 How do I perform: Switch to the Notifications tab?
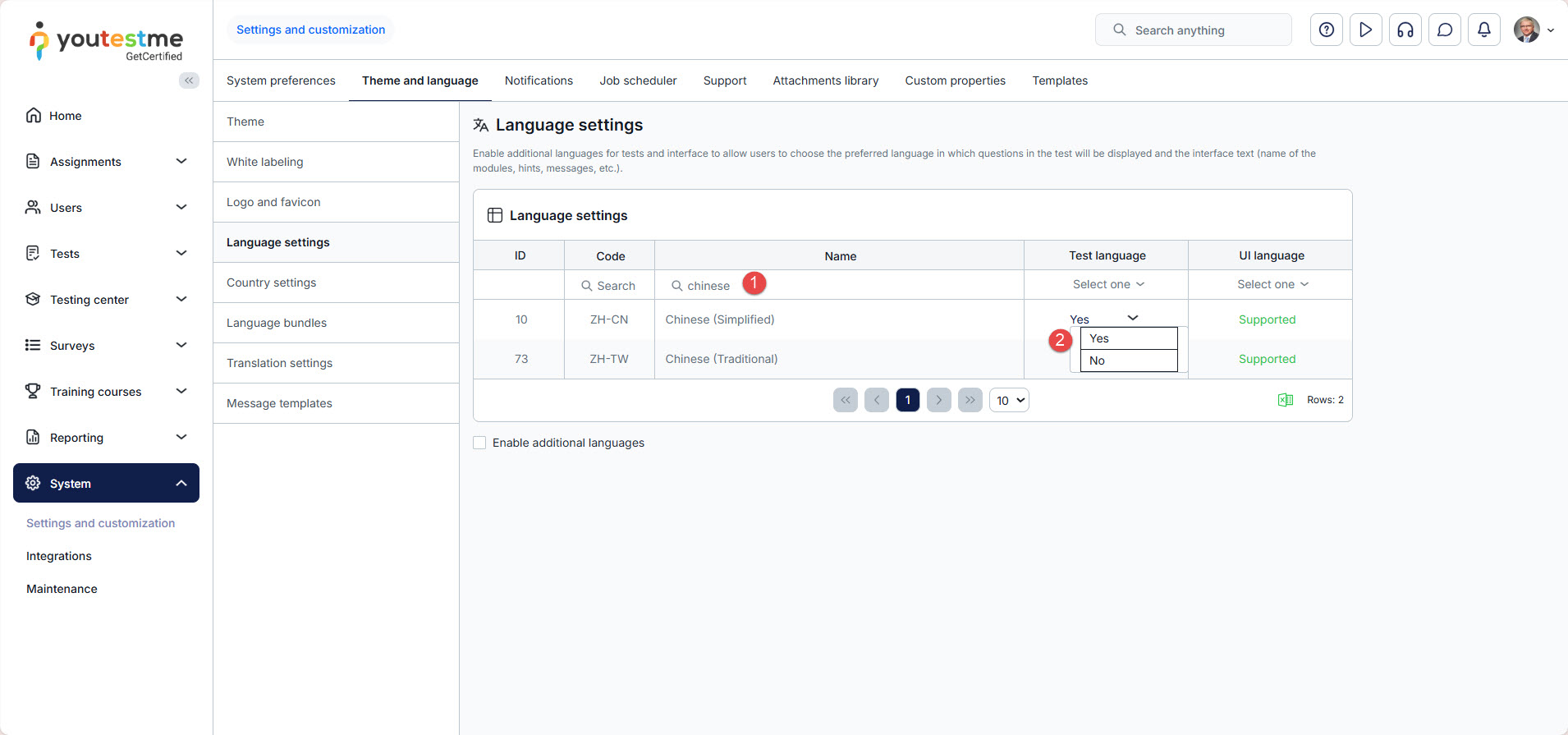(x=539, y=80)
